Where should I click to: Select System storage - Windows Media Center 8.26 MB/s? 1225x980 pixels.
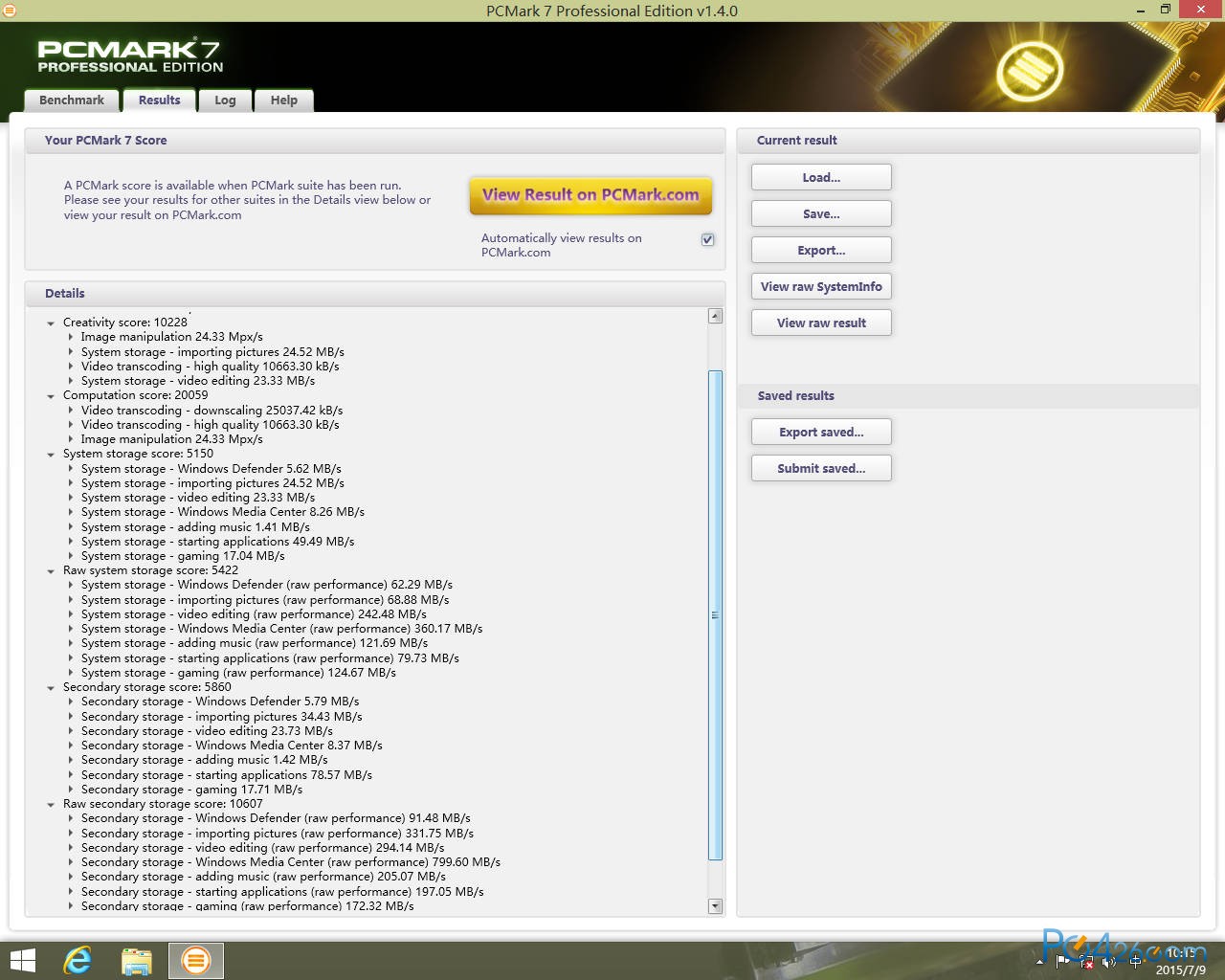tap(223, 512)
